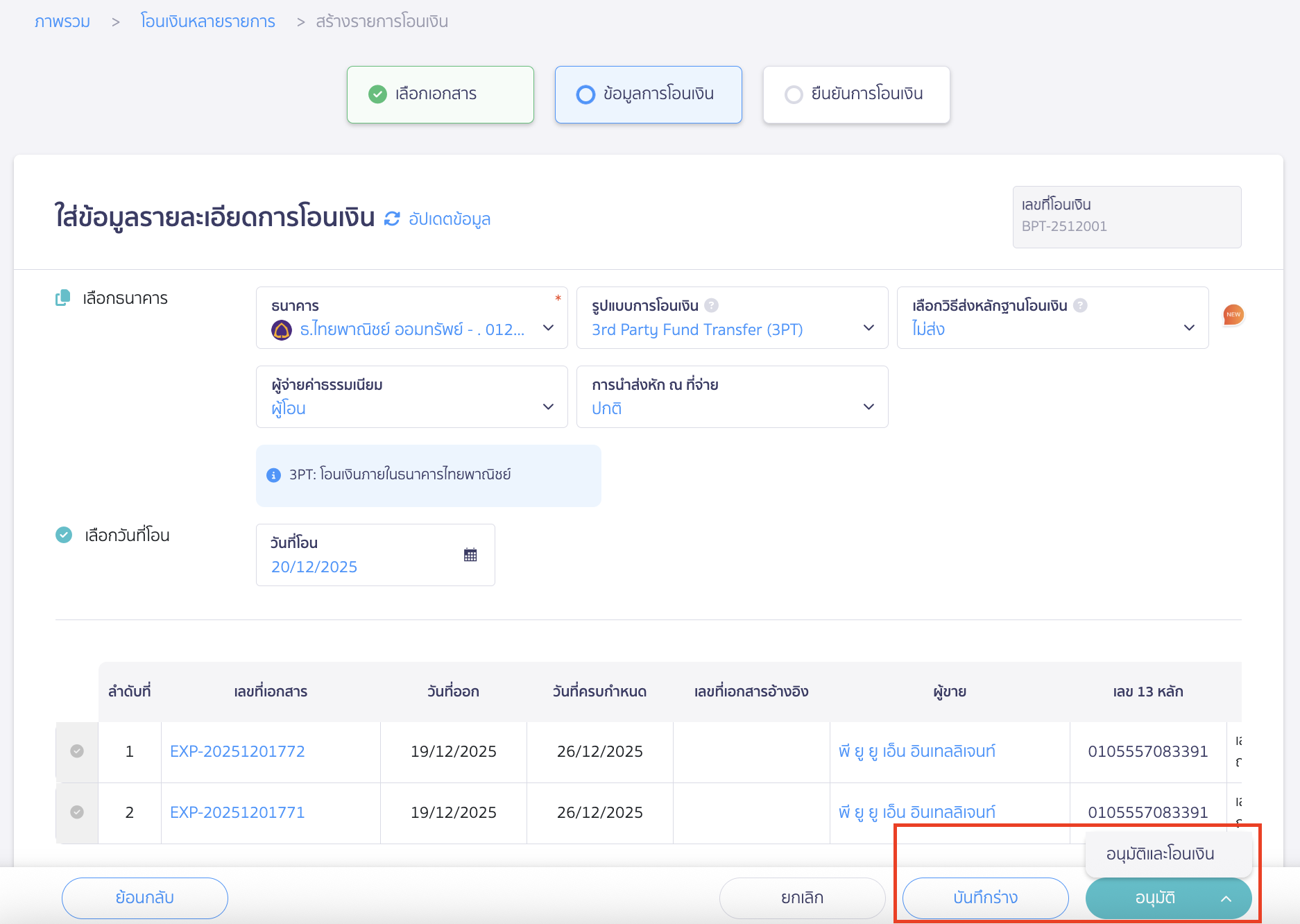
Task: Select the ยืนยันการโอนเงิน step tab
Action: tap(856, 94)
